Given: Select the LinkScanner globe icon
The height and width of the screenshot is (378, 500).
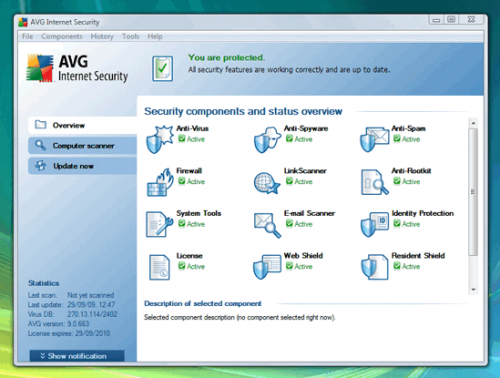Looking at the screenshot, I should tap(267, 183).
